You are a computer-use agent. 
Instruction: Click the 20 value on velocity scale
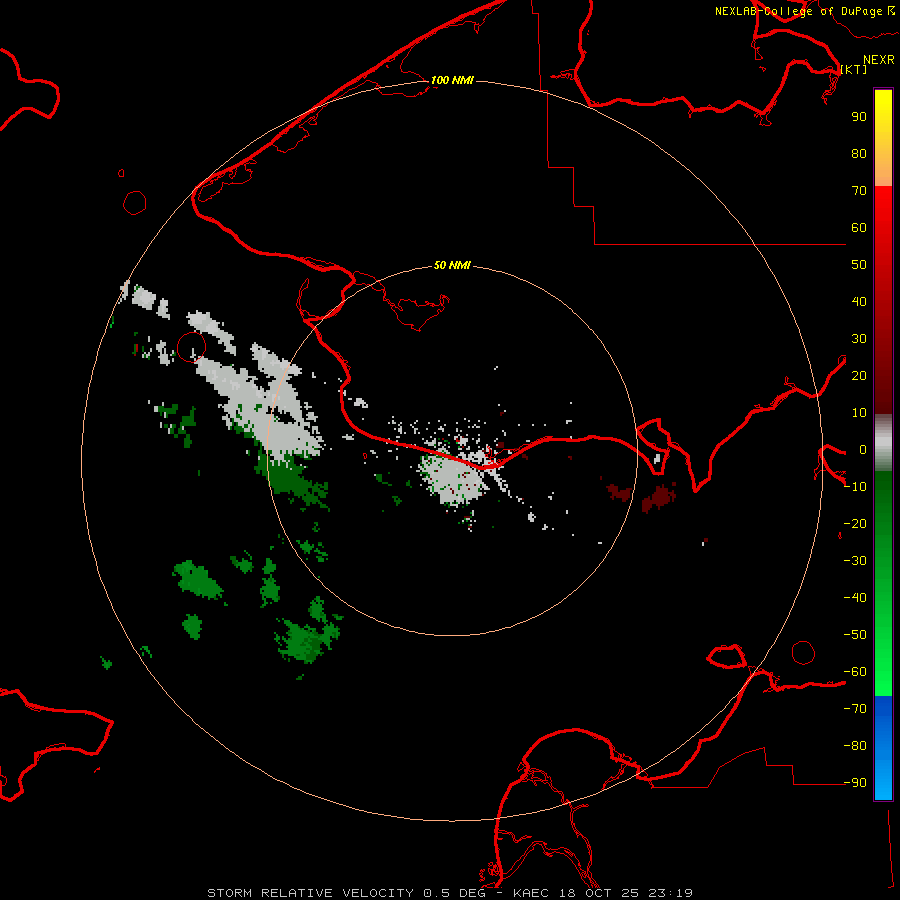[x=859, y=375]
